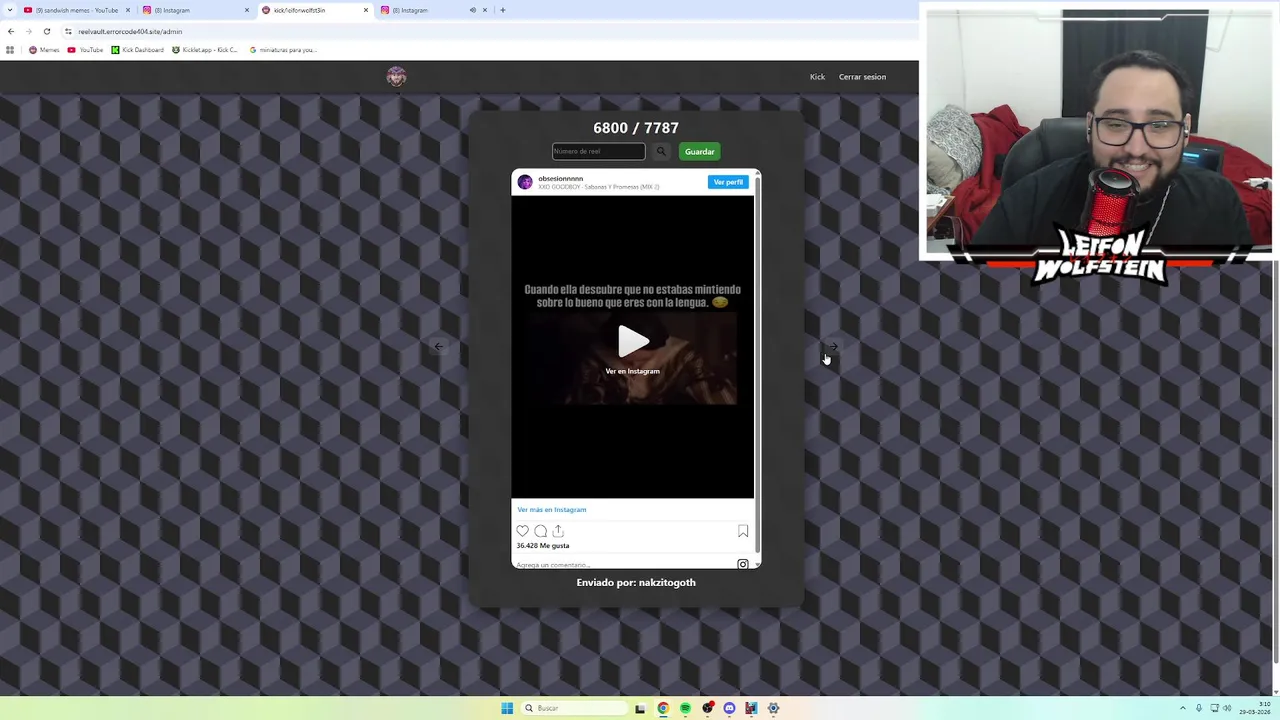Viewport: 1280px width, 720px height.
Task: Open the settings gear app in taskbar
Action: 773,708
